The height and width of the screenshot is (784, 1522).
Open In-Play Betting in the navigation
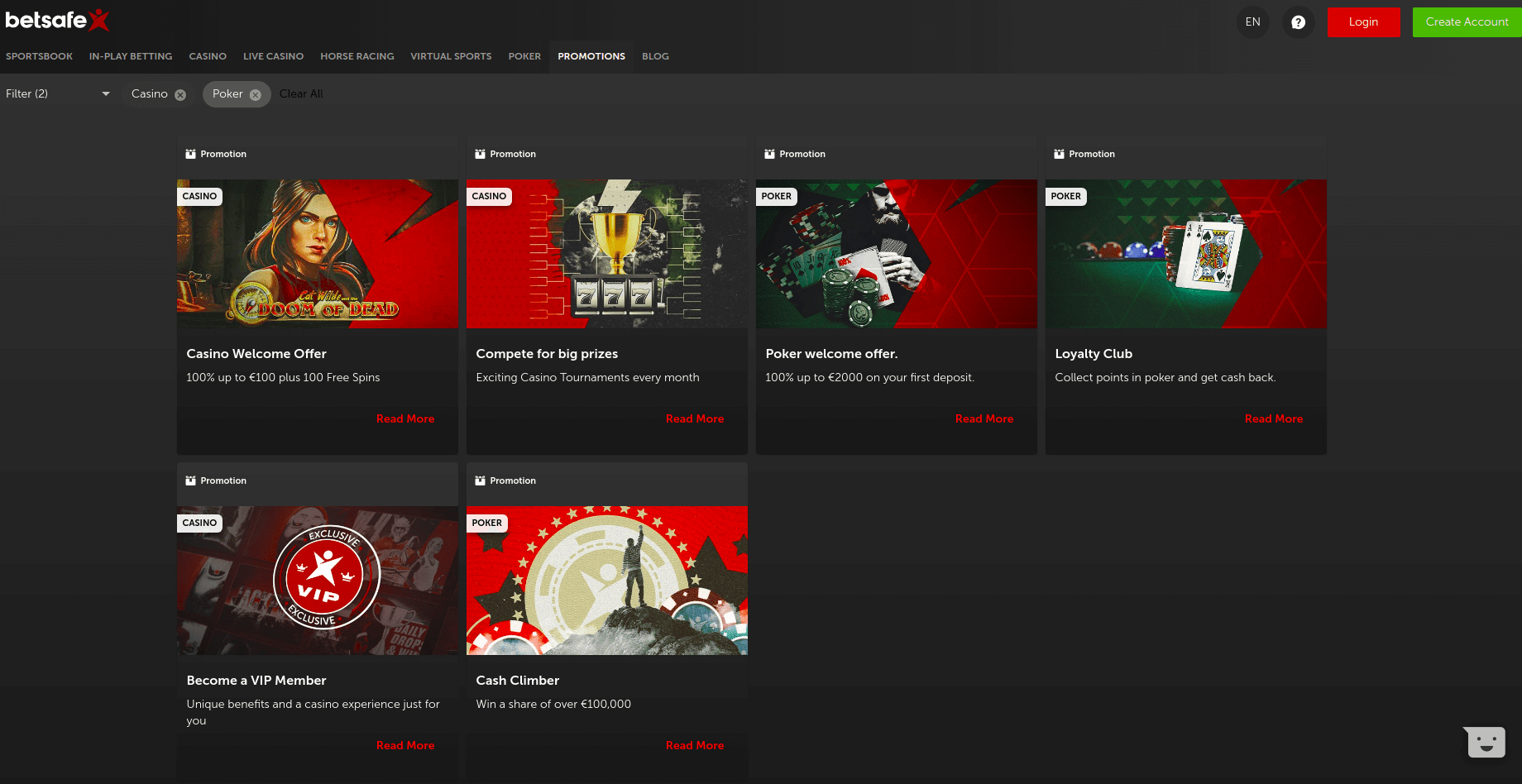pos(131,56)
